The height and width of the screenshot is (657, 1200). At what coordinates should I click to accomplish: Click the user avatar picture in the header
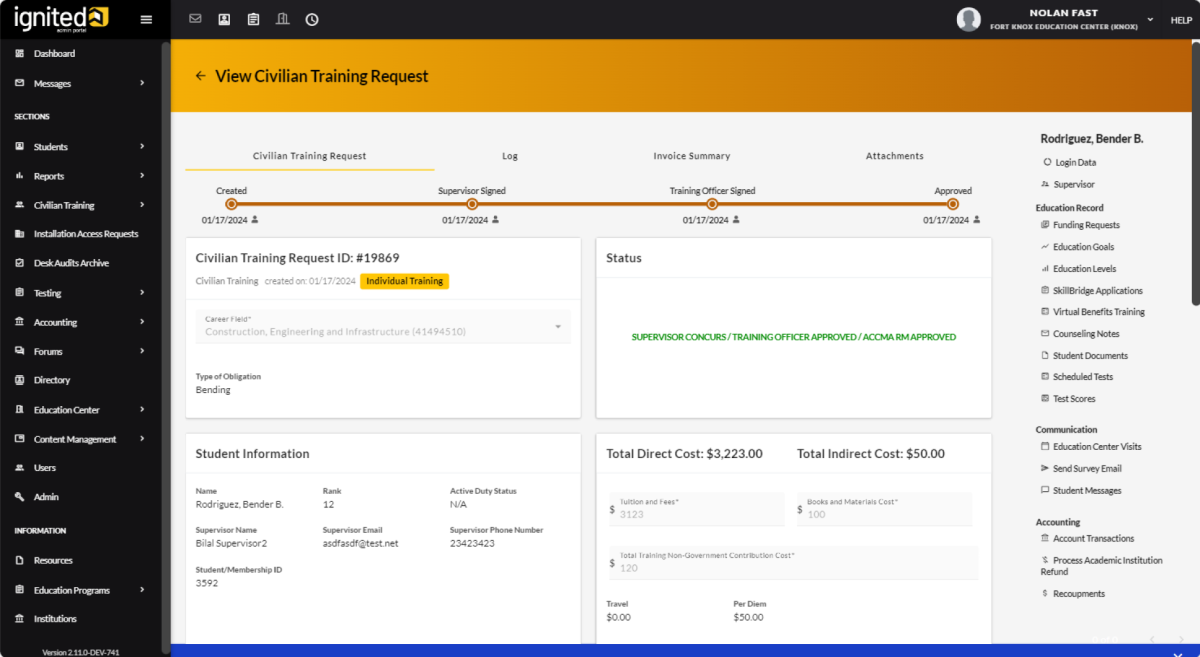pyautogui.click(x=968, y=19)
